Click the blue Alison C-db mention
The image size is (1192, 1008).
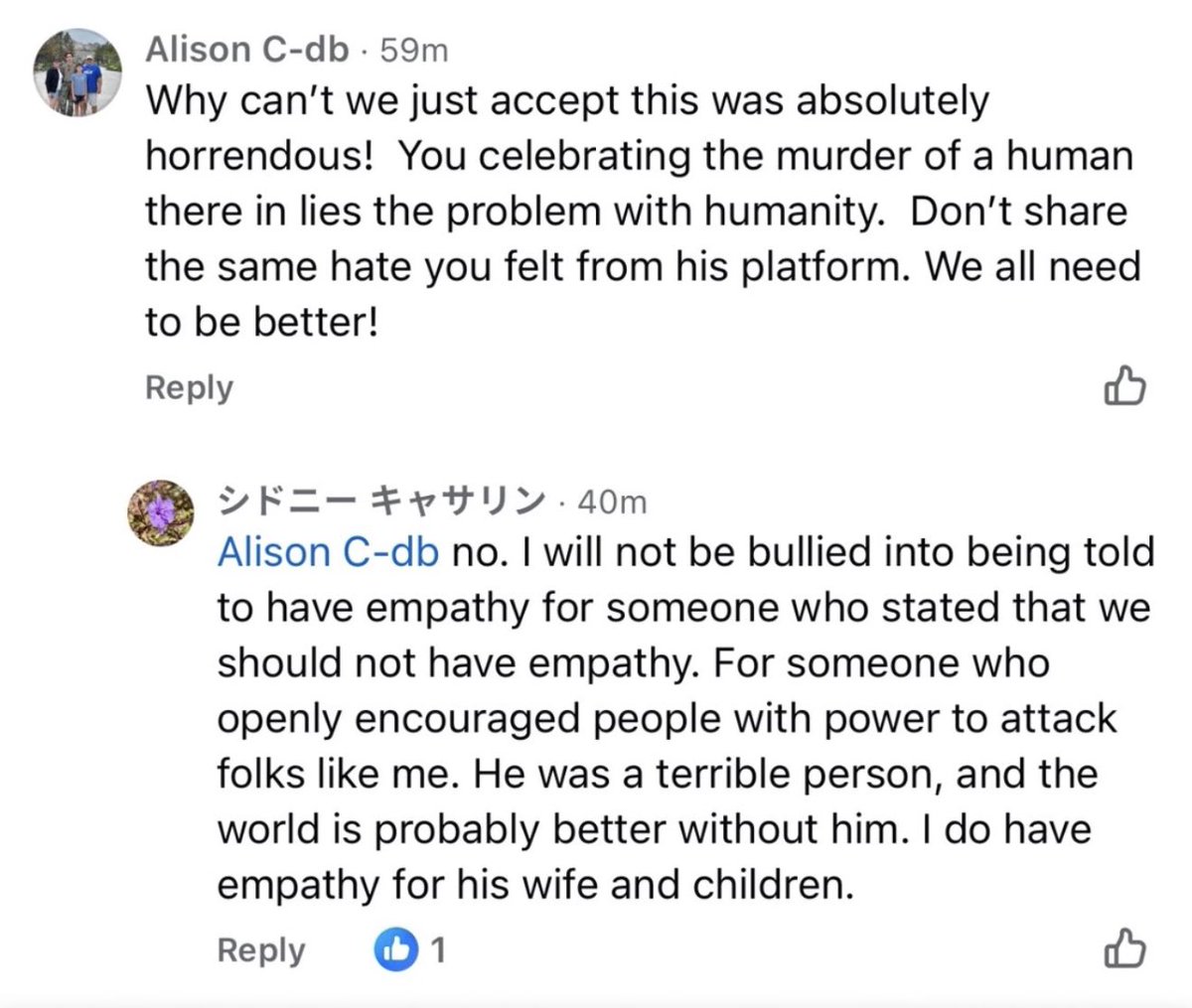[x=327, y=552]
